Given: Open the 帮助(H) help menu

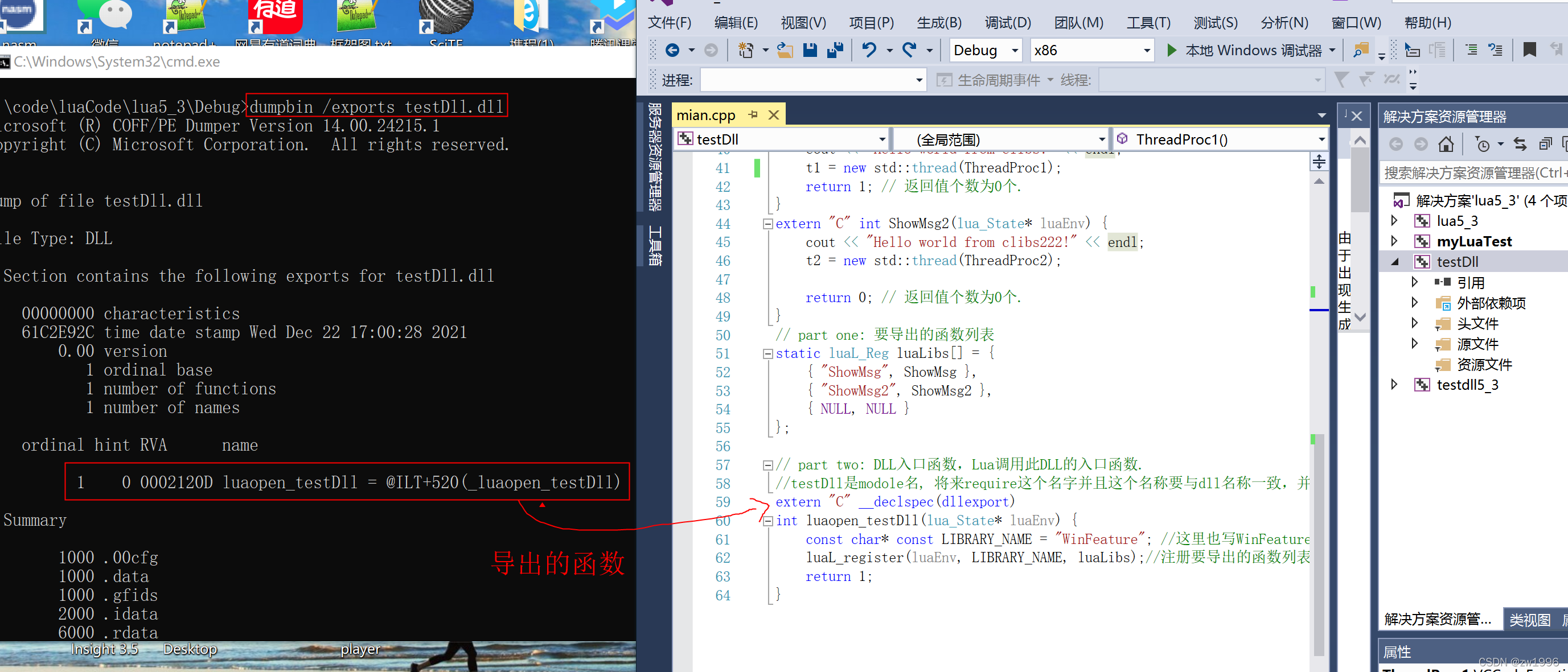Looking at the screenshot, I should tap(1427, 23).
